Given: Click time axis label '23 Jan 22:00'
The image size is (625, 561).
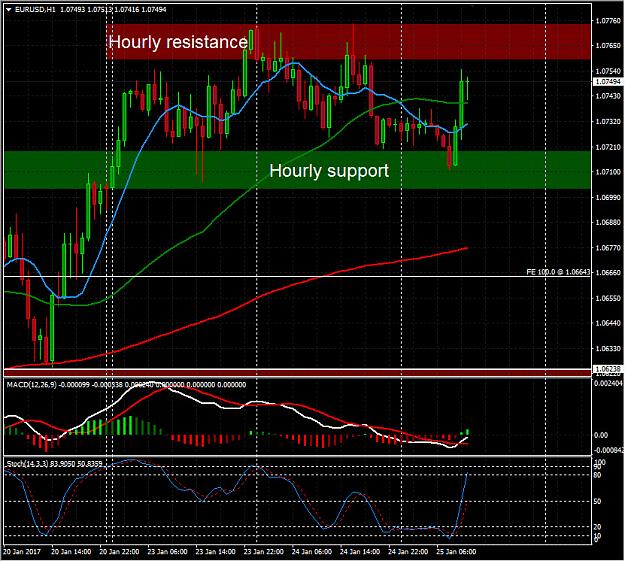Looking at the screenshot, I should pos(263,552).
